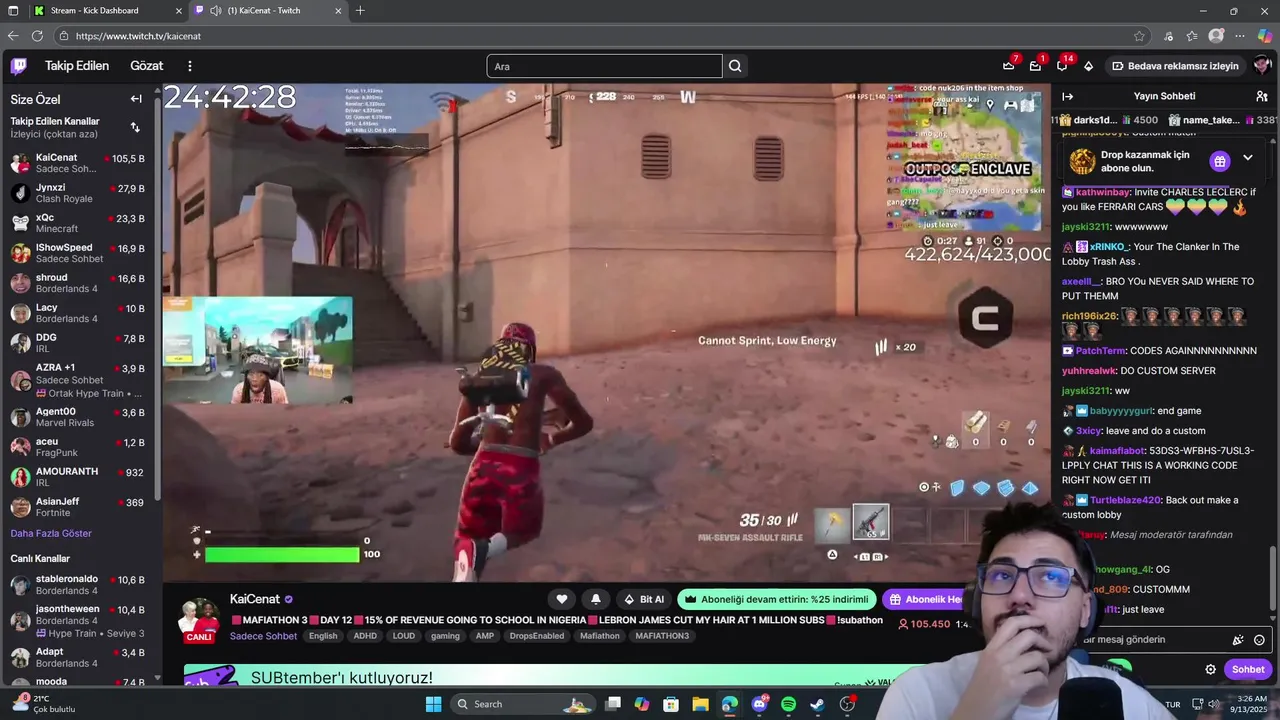This screenshot has height=720, width=1280.
Task: Open the emote picker in chat box
Action: point(1259,640)
